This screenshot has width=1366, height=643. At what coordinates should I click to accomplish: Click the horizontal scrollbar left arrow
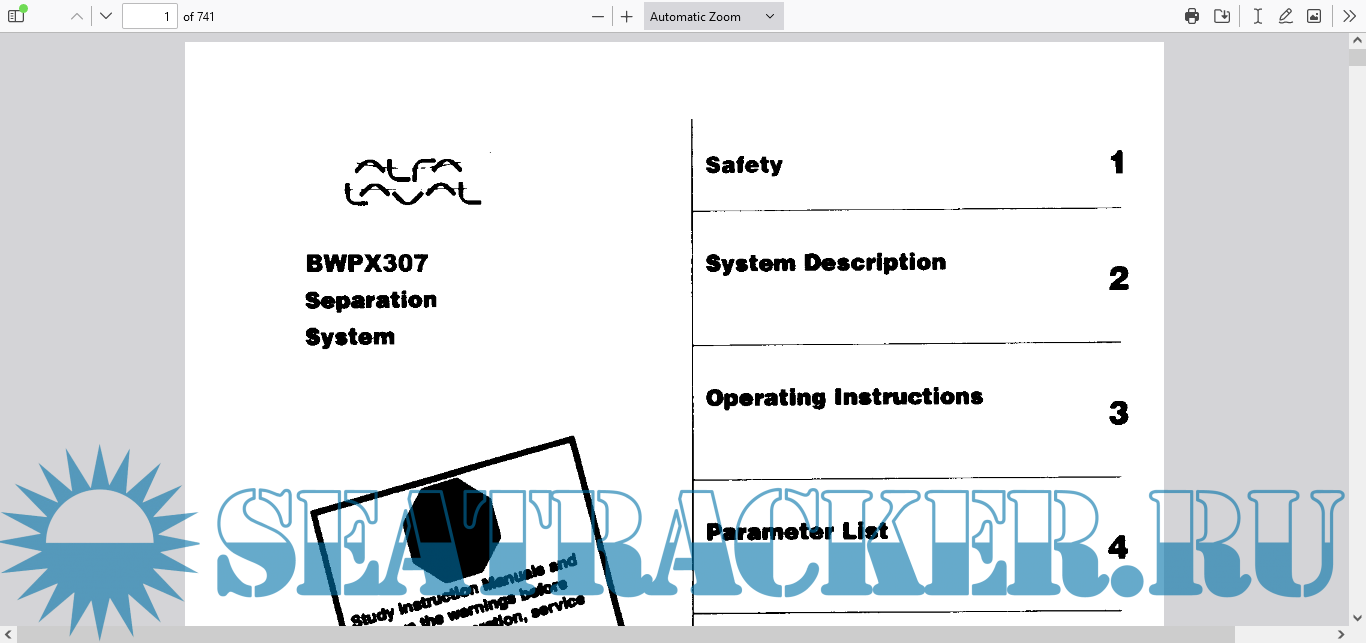[8, 635]
